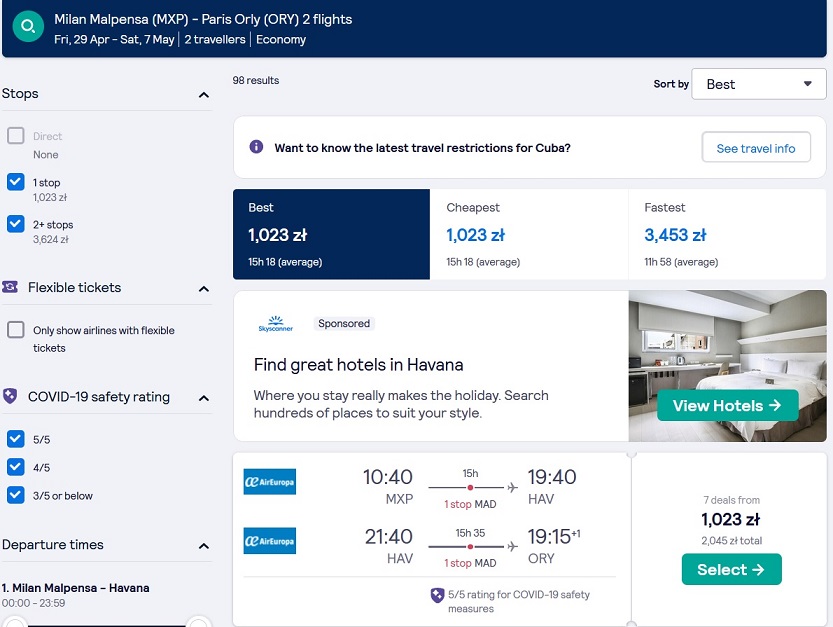Click the COVID-19 5/5 rating shield badge
833x627 pixels.
click(437, 595)
